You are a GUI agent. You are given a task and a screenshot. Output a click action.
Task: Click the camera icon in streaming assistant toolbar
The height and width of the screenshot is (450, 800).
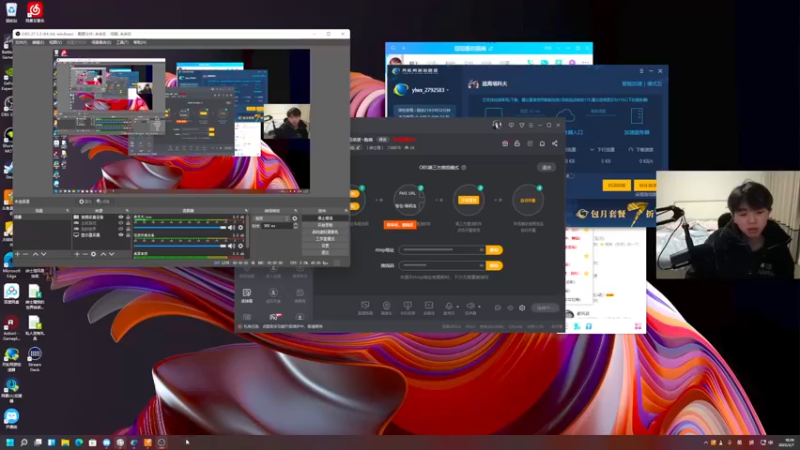coord(386,306)
